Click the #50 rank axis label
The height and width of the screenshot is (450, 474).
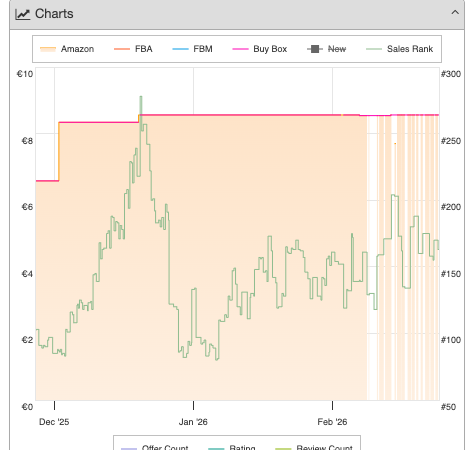448,407
